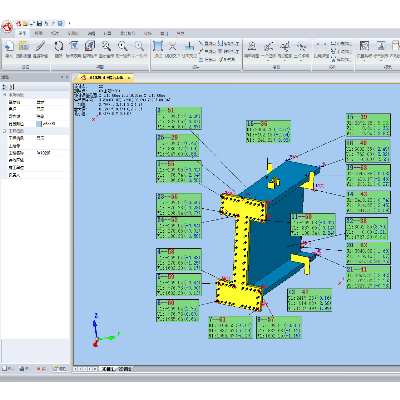Screen dimensions: 400x400
Task: Select the active first ribbon tab
Action: (22, 33)
